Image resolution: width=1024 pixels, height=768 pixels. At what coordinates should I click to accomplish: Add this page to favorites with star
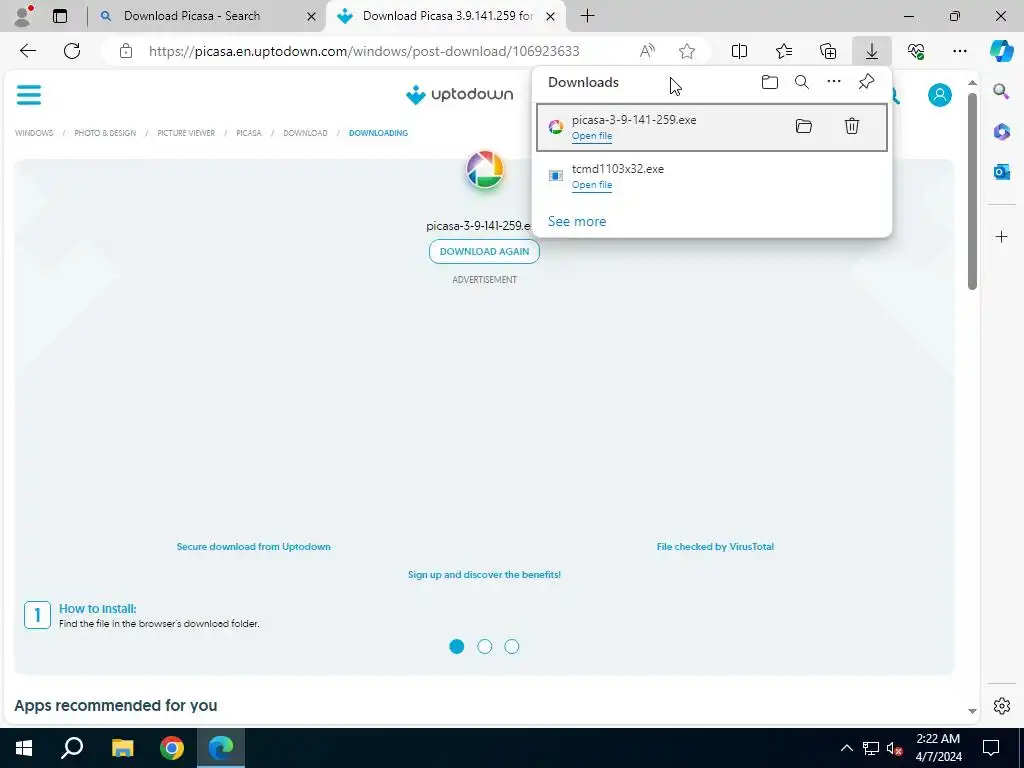[x=686, y=51]
